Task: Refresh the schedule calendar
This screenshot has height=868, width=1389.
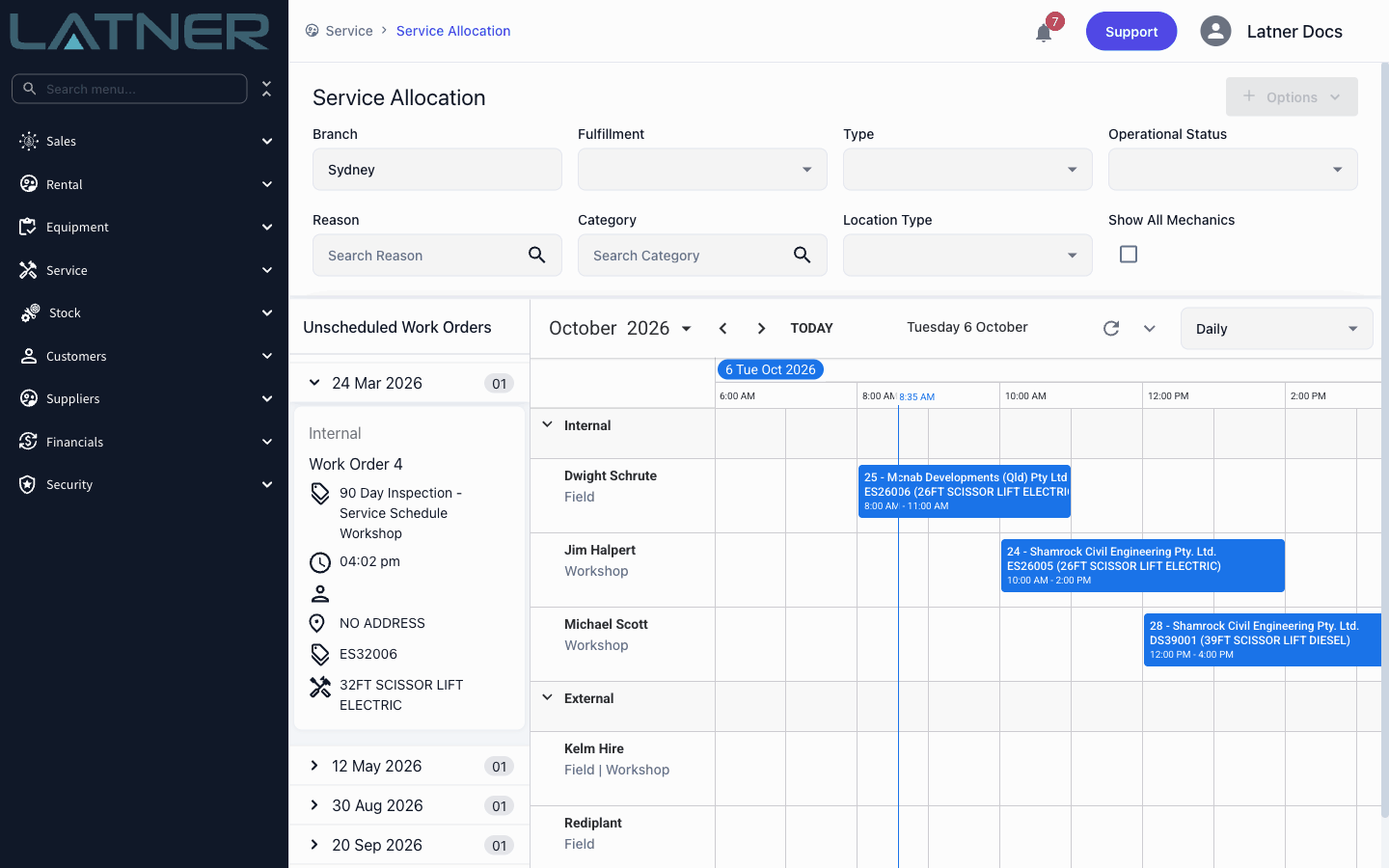Action: click(1111, 328)
